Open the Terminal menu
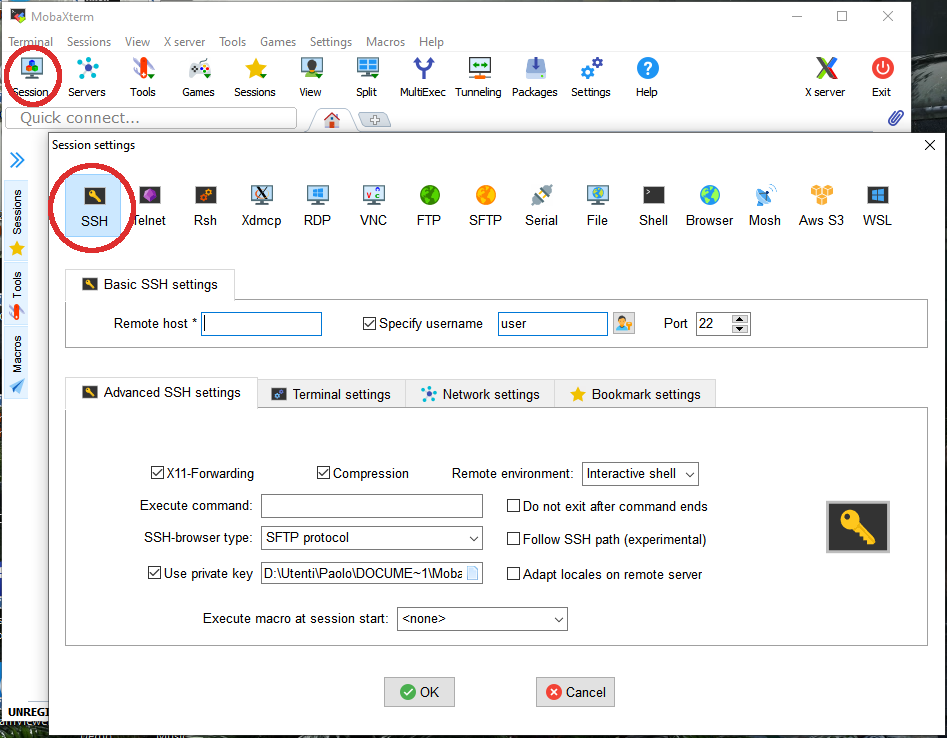 (x=31, y=42)
